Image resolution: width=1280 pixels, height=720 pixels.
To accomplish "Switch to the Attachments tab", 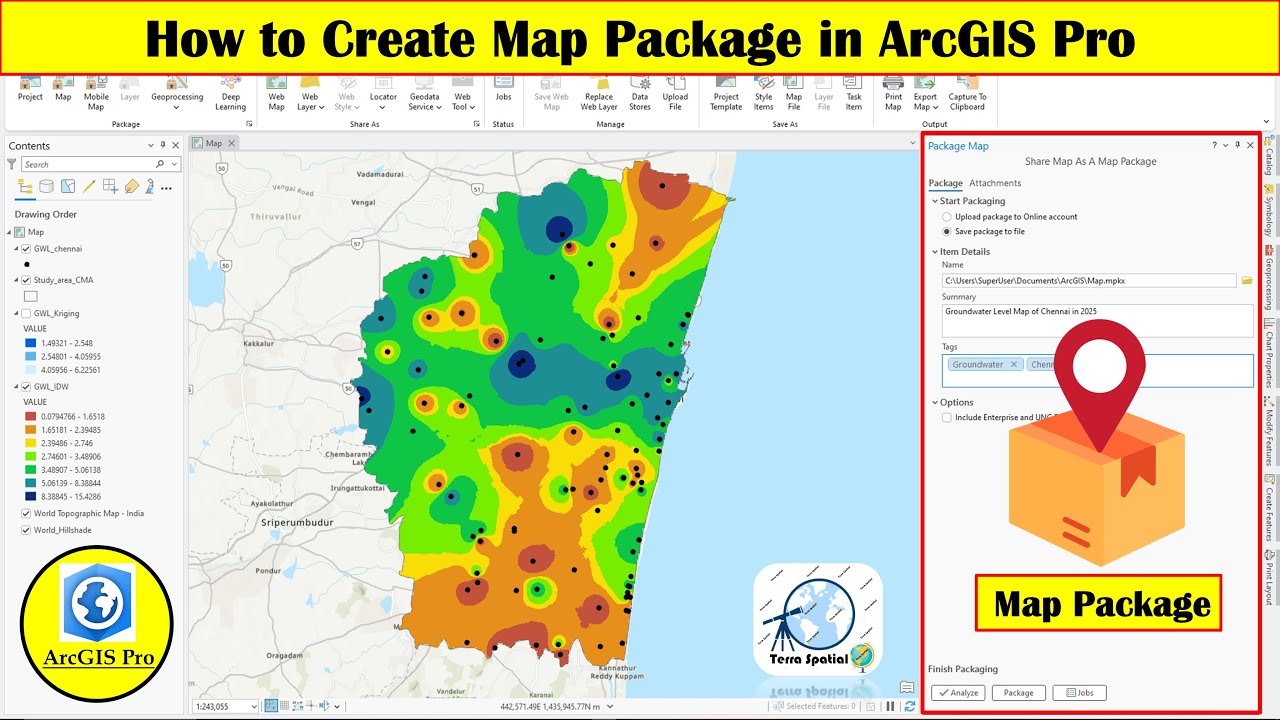I will [995, 183].
